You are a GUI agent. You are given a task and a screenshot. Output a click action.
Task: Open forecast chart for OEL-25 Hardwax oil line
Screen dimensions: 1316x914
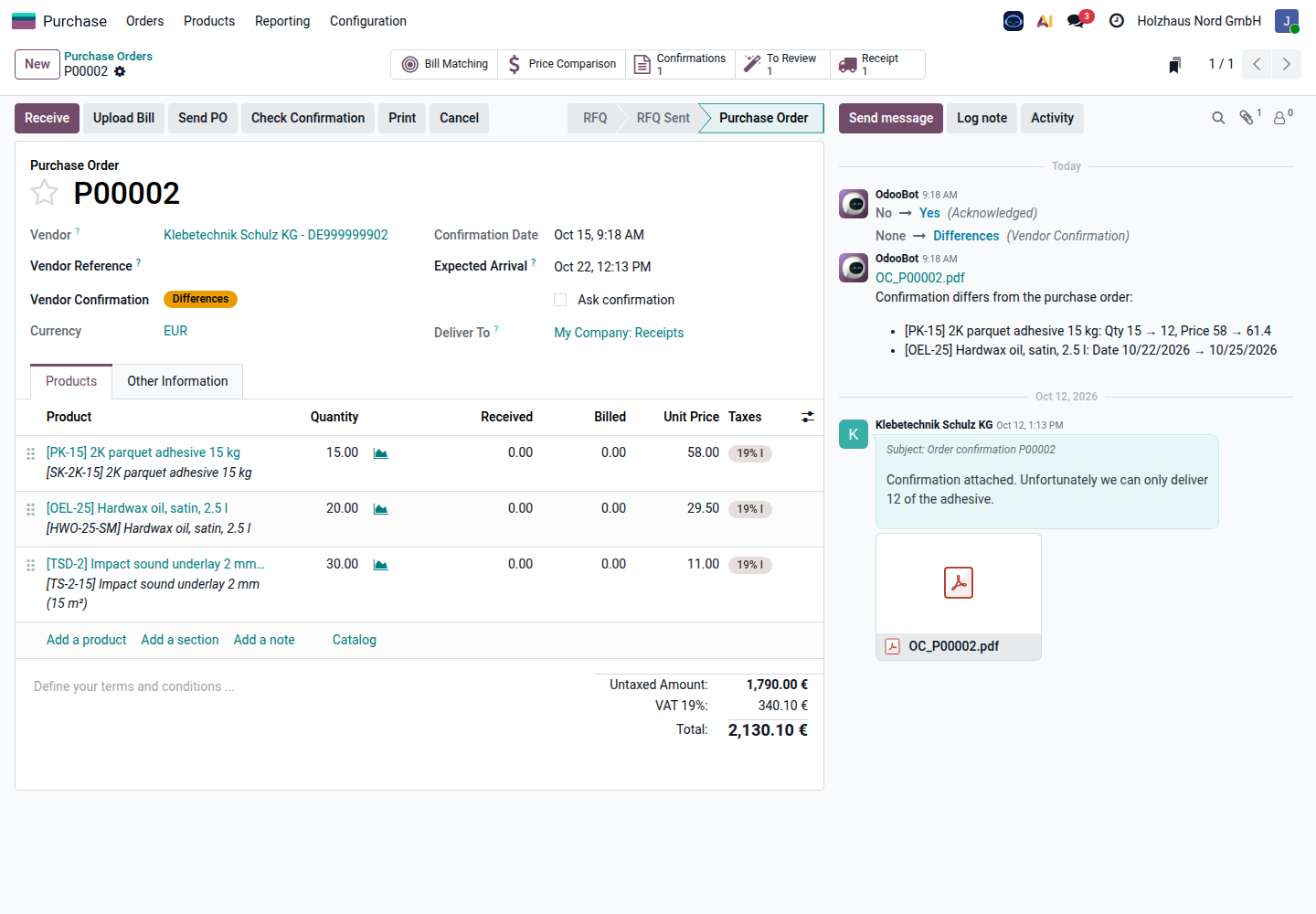[x=381, y=509]
